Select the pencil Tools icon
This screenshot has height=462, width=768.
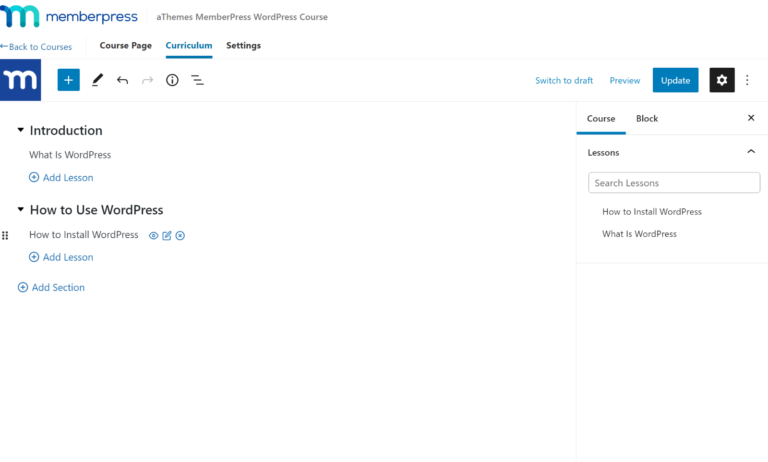coord(97,80)
